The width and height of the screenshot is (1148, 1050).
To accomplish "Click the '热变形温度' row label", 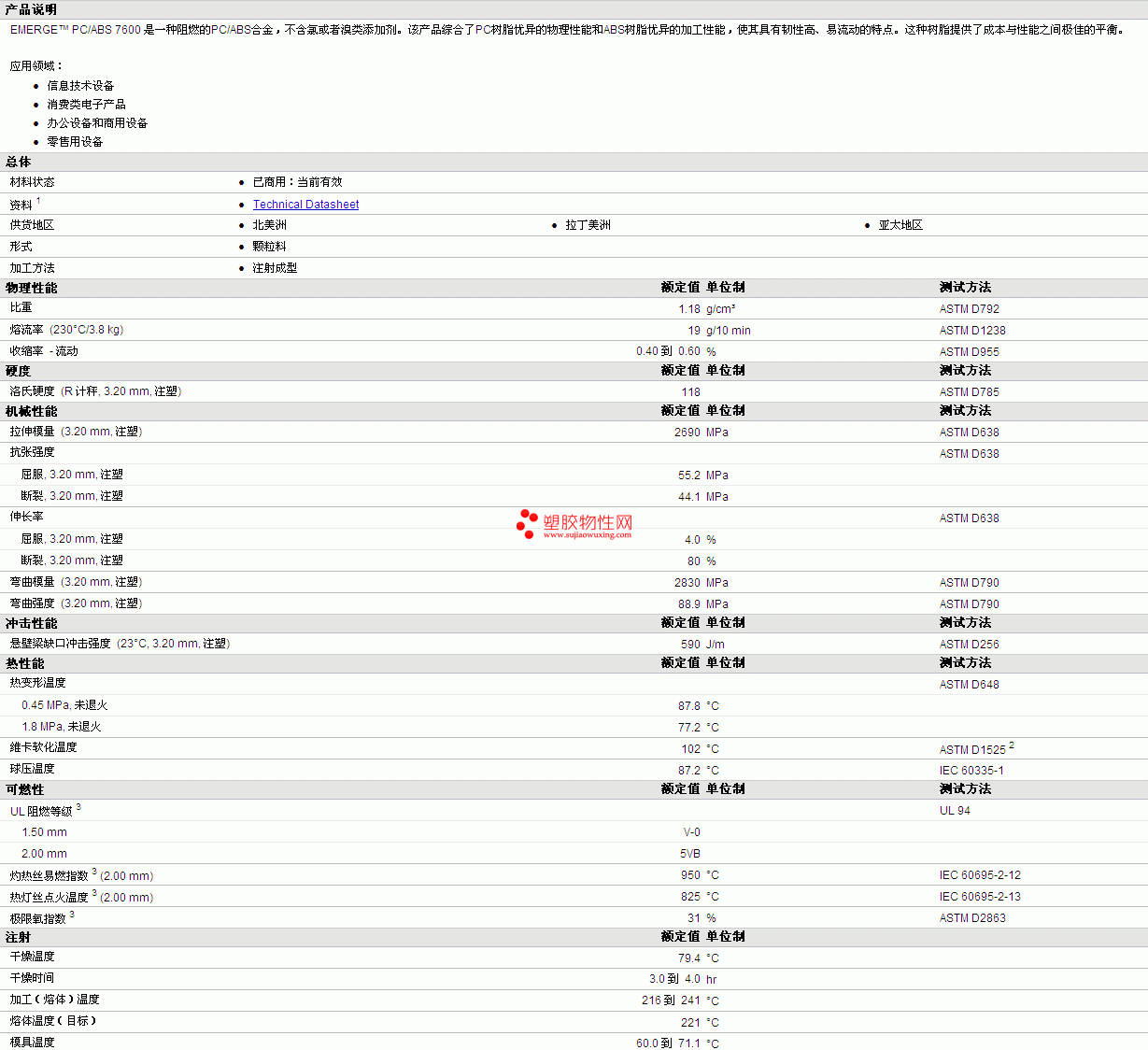I will click(x=37, y=683).
